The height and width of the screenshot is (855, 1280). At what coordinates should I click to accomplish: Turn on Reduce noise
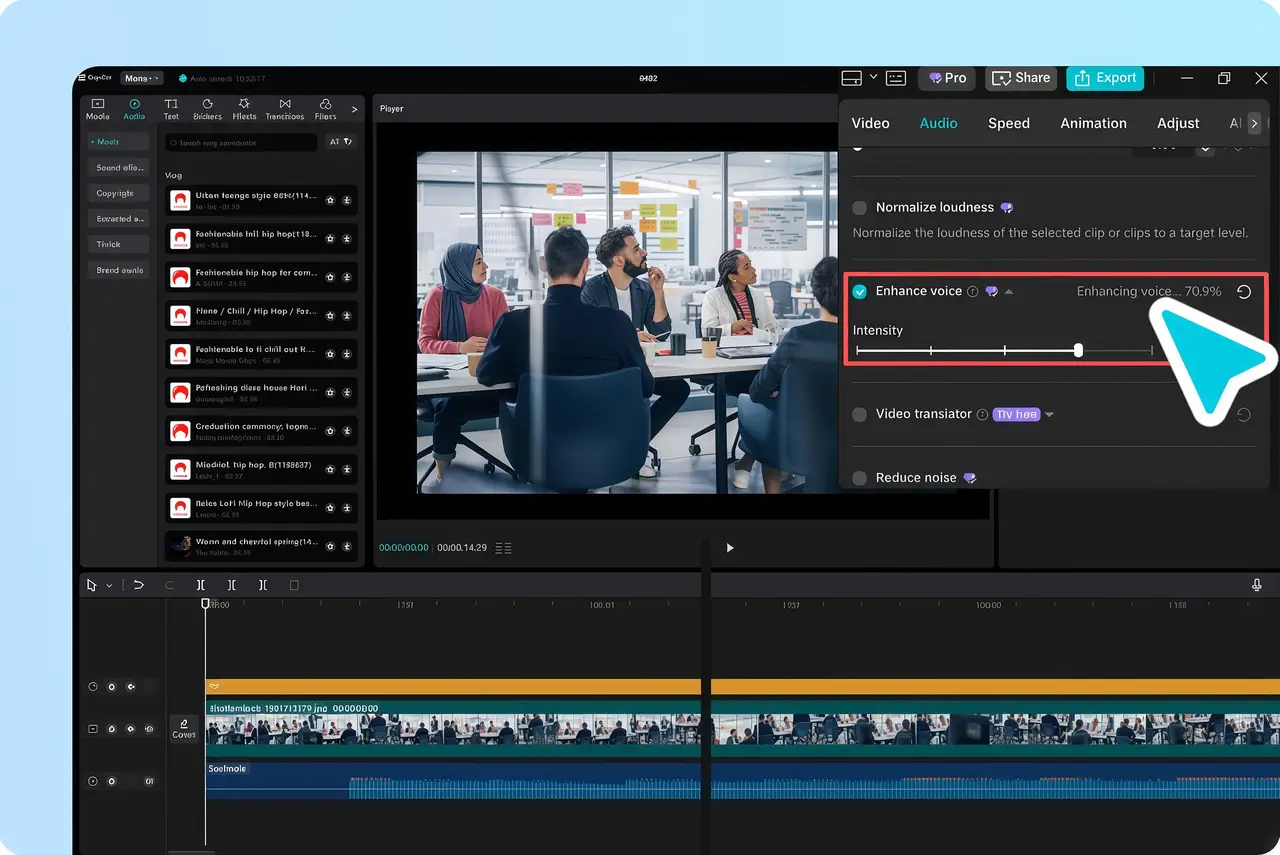pyautogui.click(x=859, y=477)
